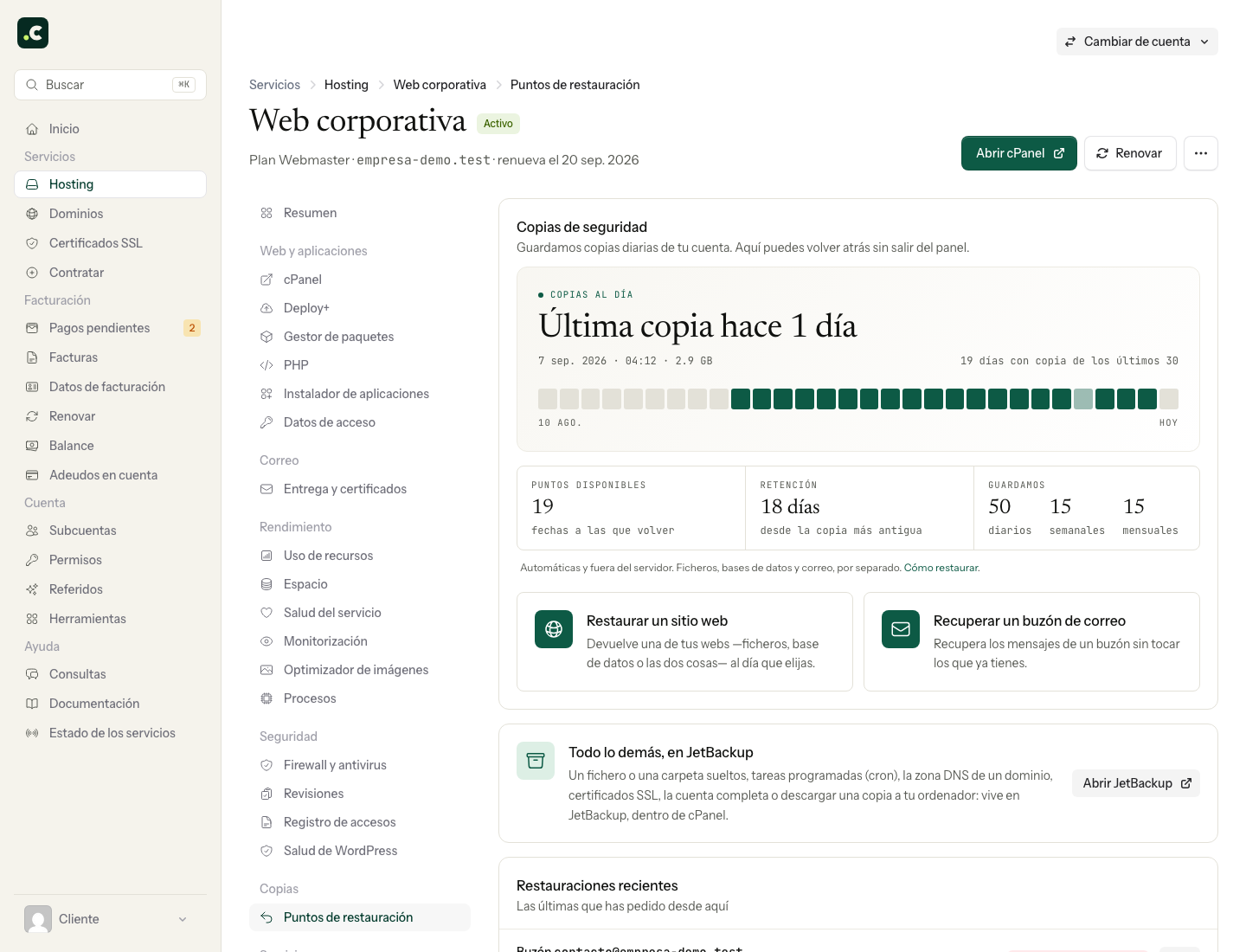Click the globe icon in Restaurar un sitio web
The height and width of the screenshot is (952, 1246).
554,629
